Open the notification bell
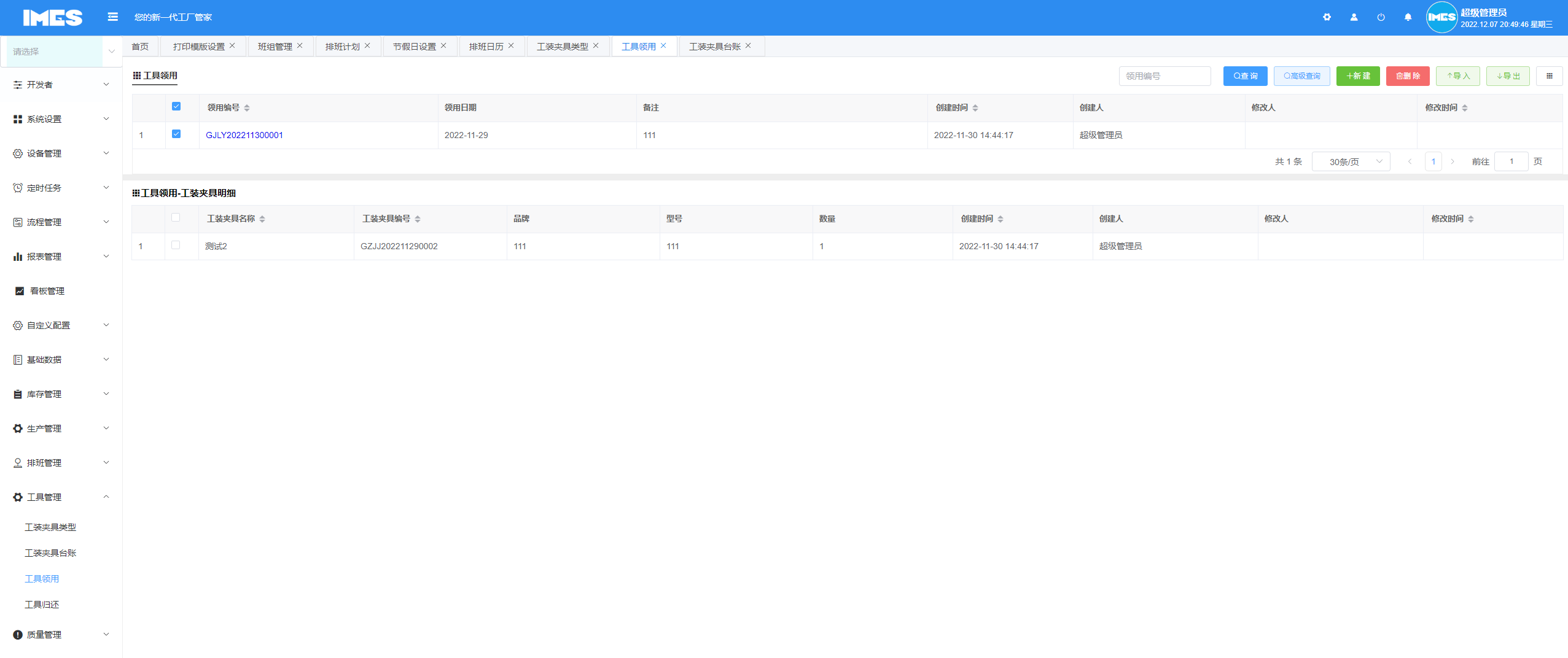 click(x=1408, y=17)
